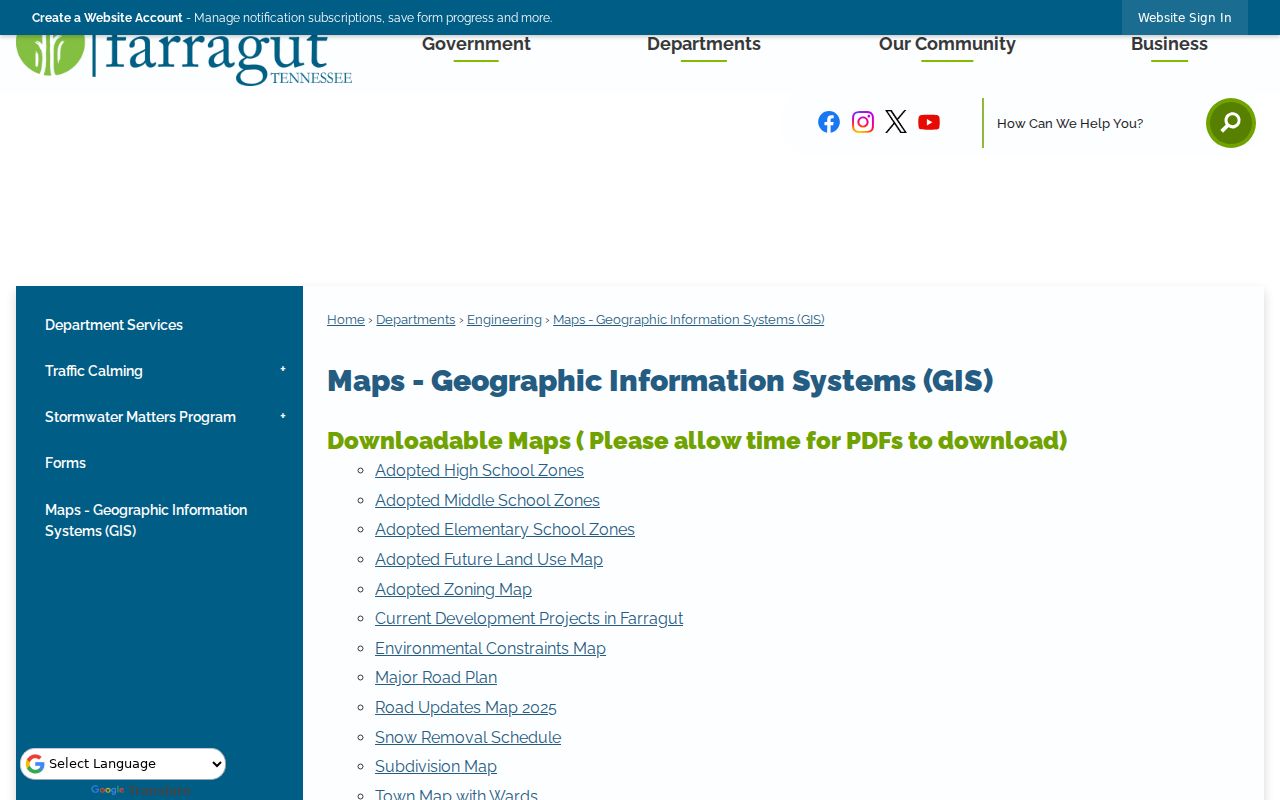Screen dimensions: 1280x800
Task: Open the Facebook icon link
Action: (829, 122)
